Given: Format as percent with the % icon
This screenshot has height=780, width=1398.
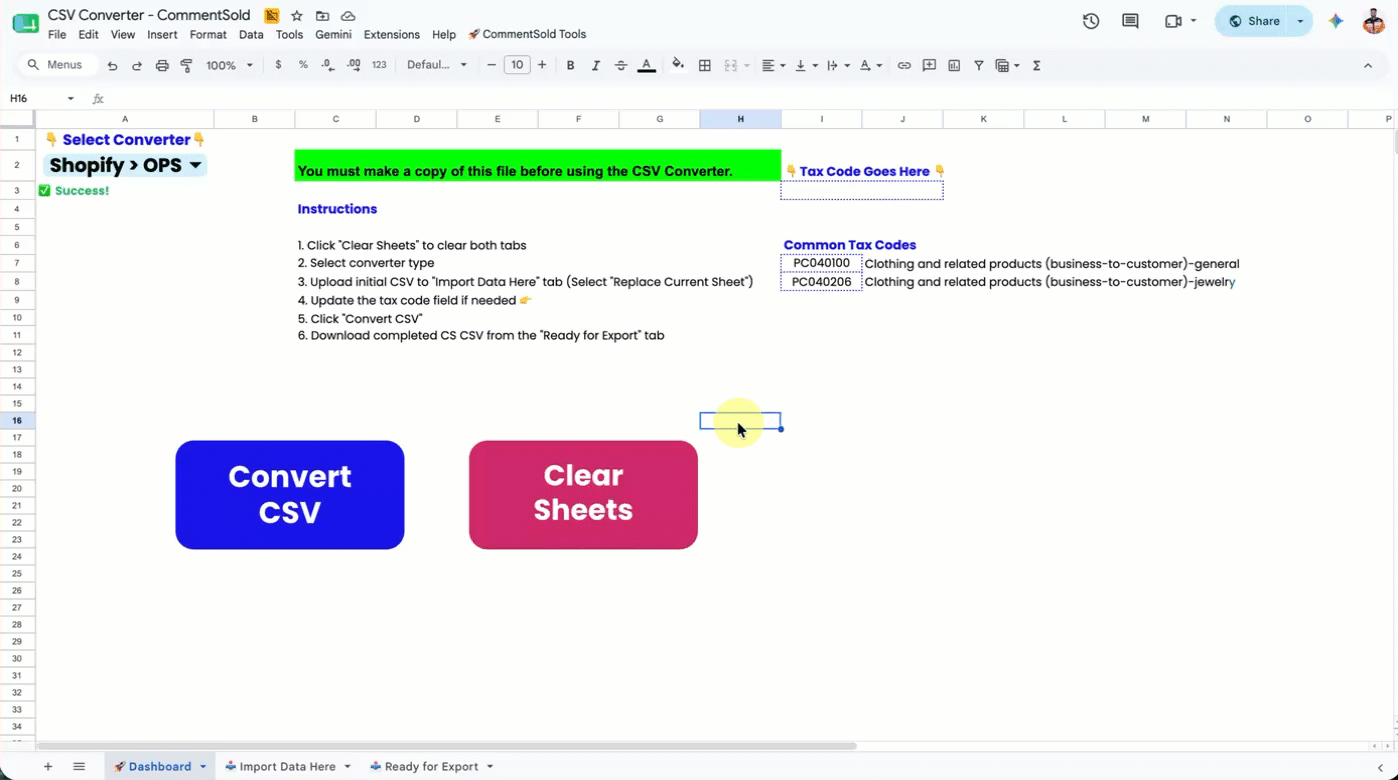Looking at the screenshot, I should (303, 65).
